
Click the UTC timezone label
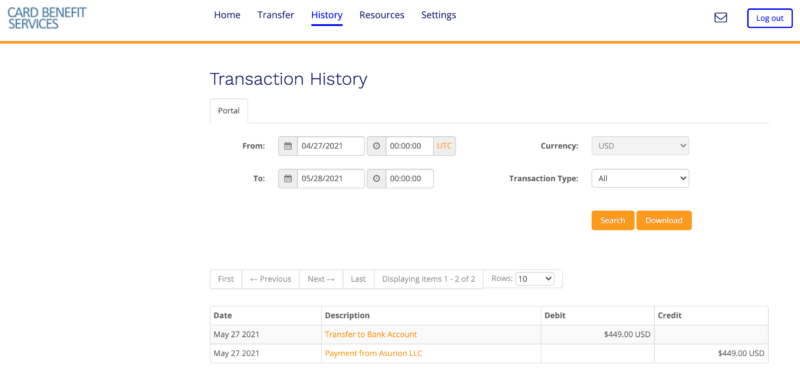[444, 146]
